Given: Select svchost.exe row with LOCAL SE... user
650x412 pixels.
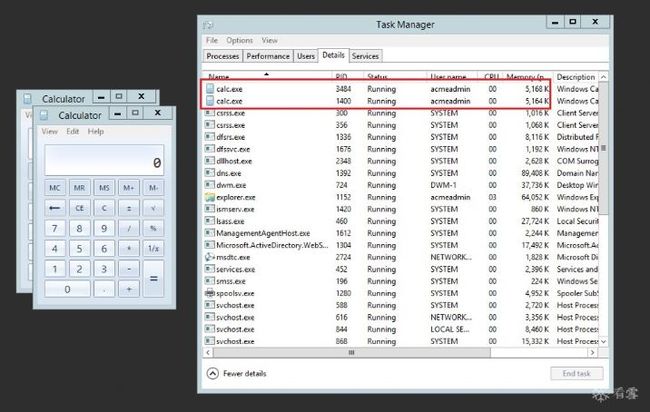Looking at the screenshot, I should tap(401, 329).
